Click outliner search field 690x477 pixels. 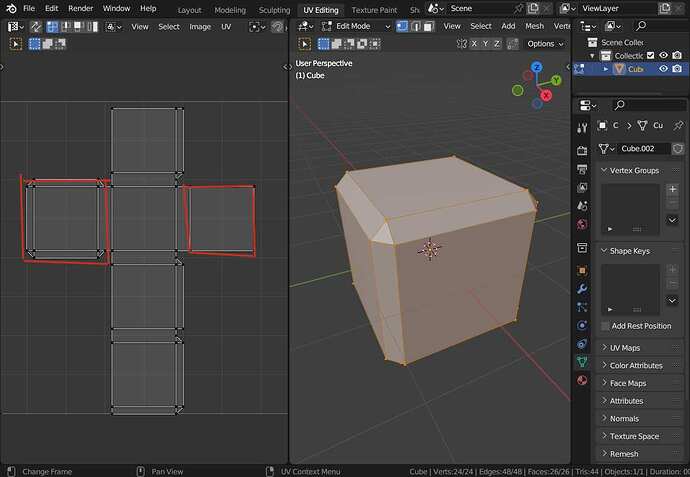(x=660, y=26)
